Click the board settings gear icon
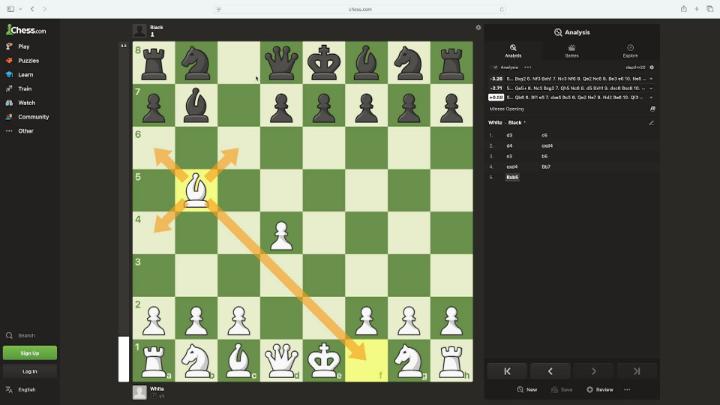 coord(478,28)
